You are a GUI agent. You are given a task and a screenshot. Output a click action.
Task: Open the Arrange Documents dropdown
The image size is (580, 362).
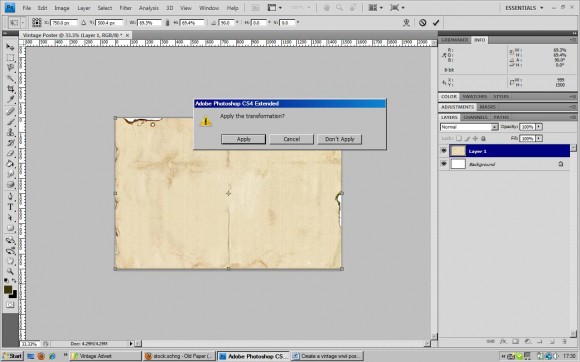tap(376, 8)
